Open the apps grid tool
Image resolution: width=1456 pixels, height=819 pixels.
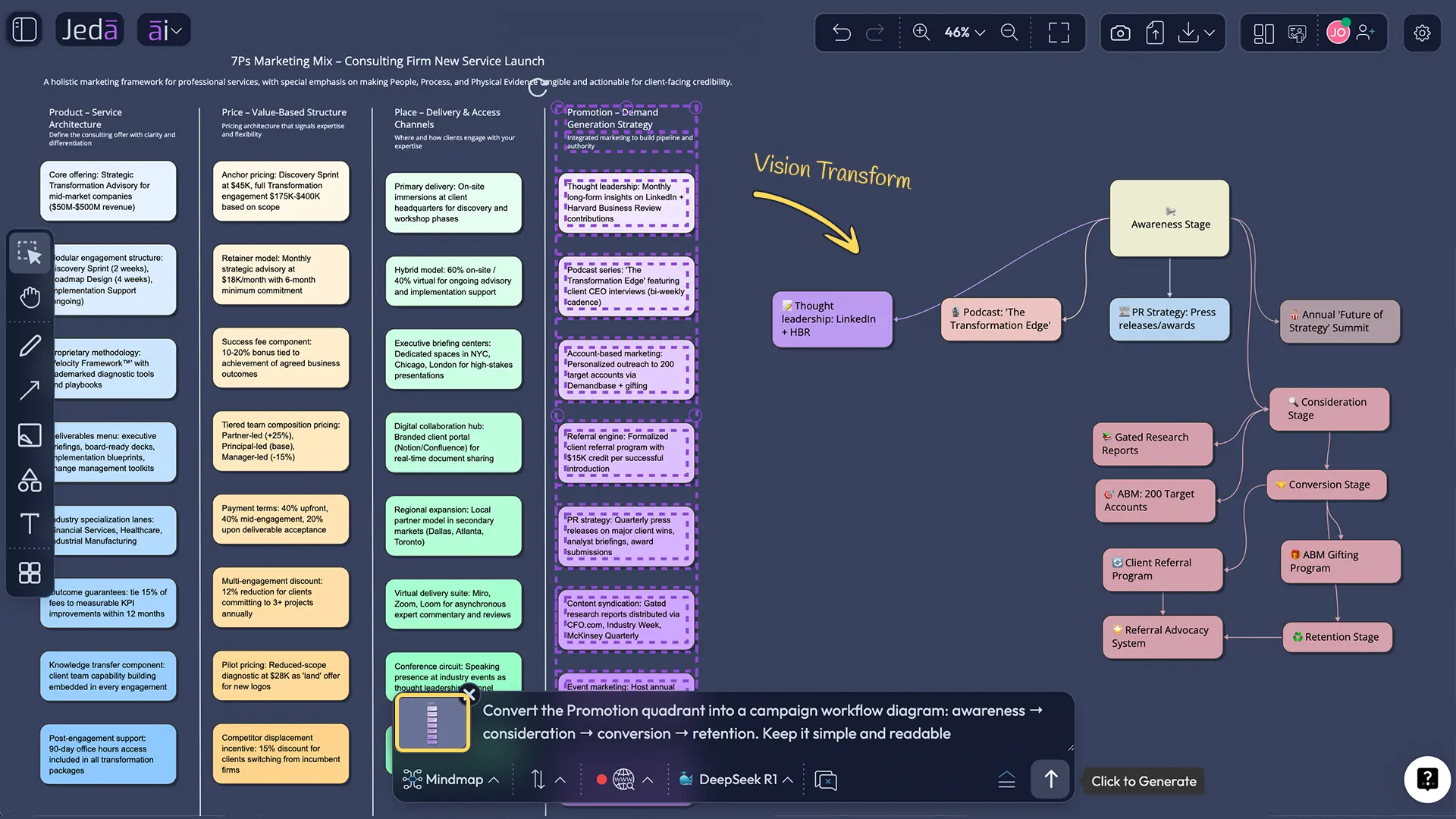[x=30, y=573]
